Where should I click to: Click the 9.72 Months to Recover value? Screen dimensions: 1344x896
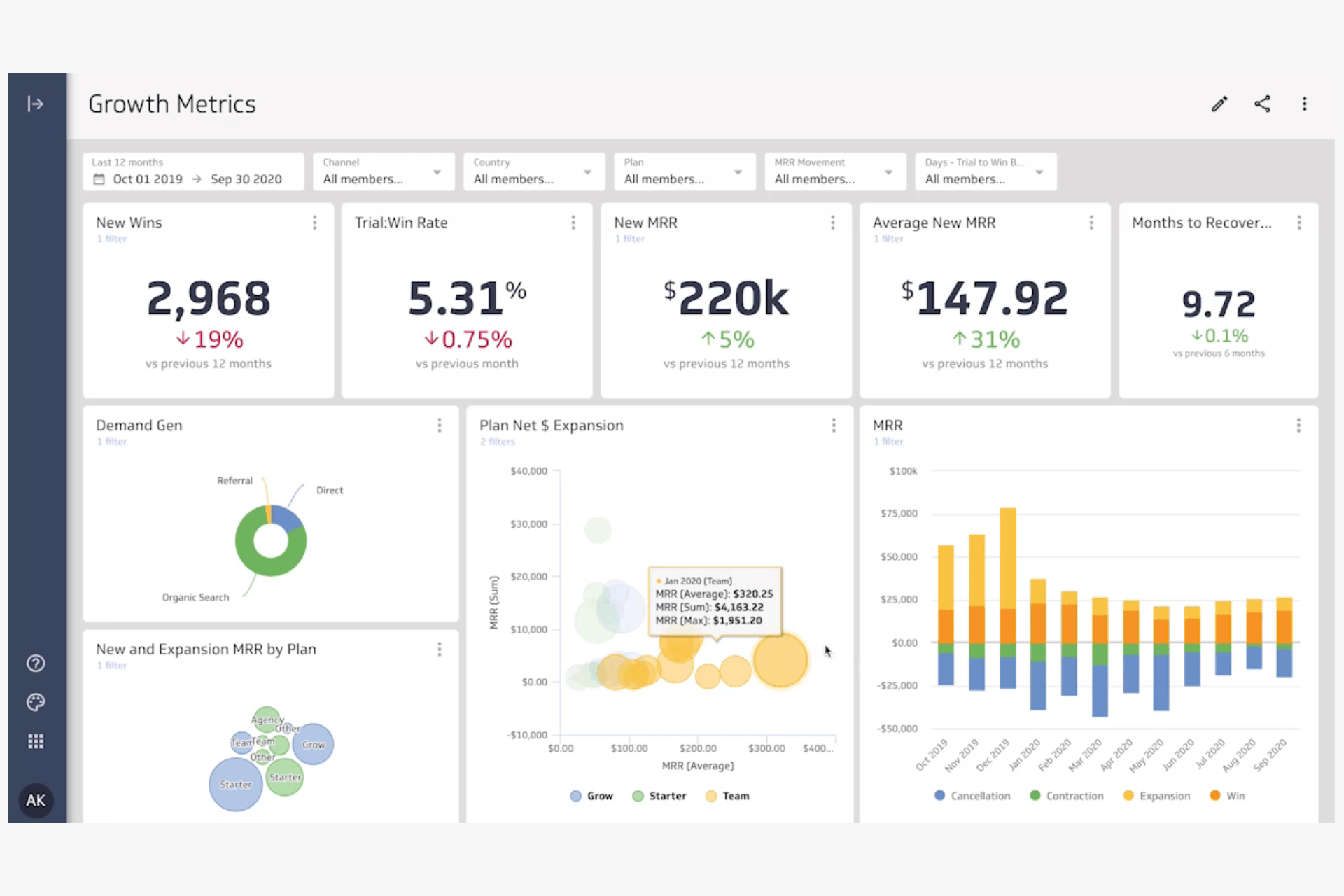1219,304
